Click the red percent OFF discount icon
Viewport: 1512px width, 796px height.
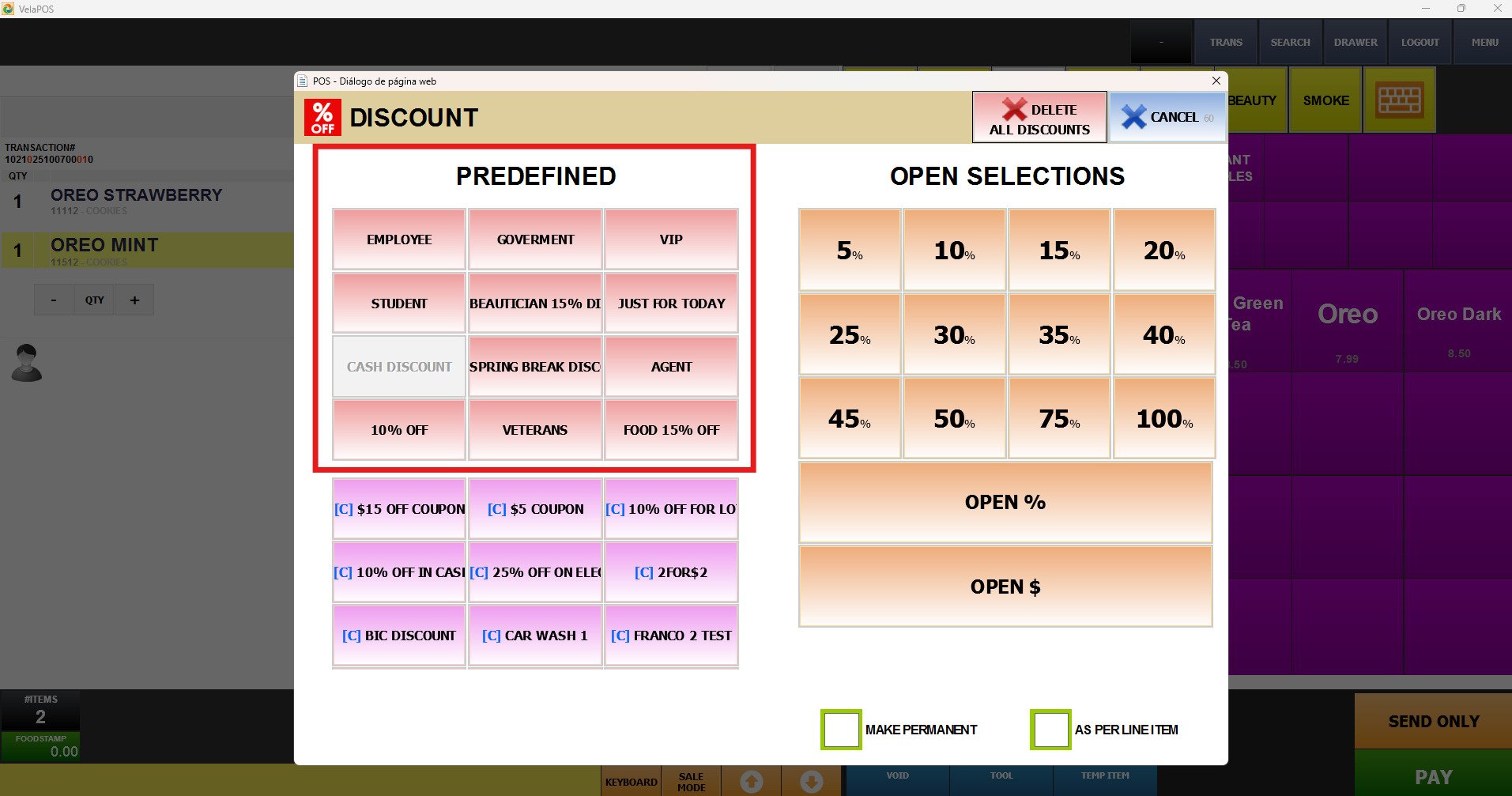322,118
